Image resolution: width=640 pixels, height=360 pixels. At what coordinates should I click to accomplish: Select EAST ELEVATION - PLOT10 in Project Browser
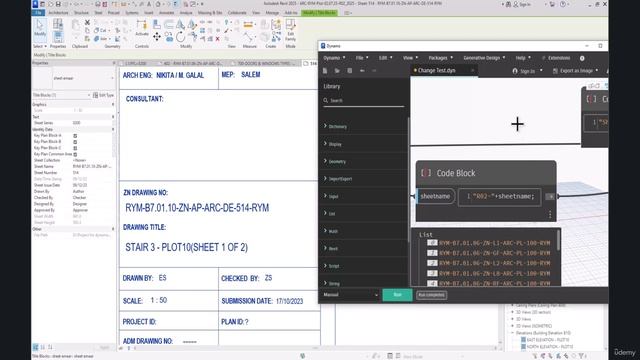[x=548, y=340]
